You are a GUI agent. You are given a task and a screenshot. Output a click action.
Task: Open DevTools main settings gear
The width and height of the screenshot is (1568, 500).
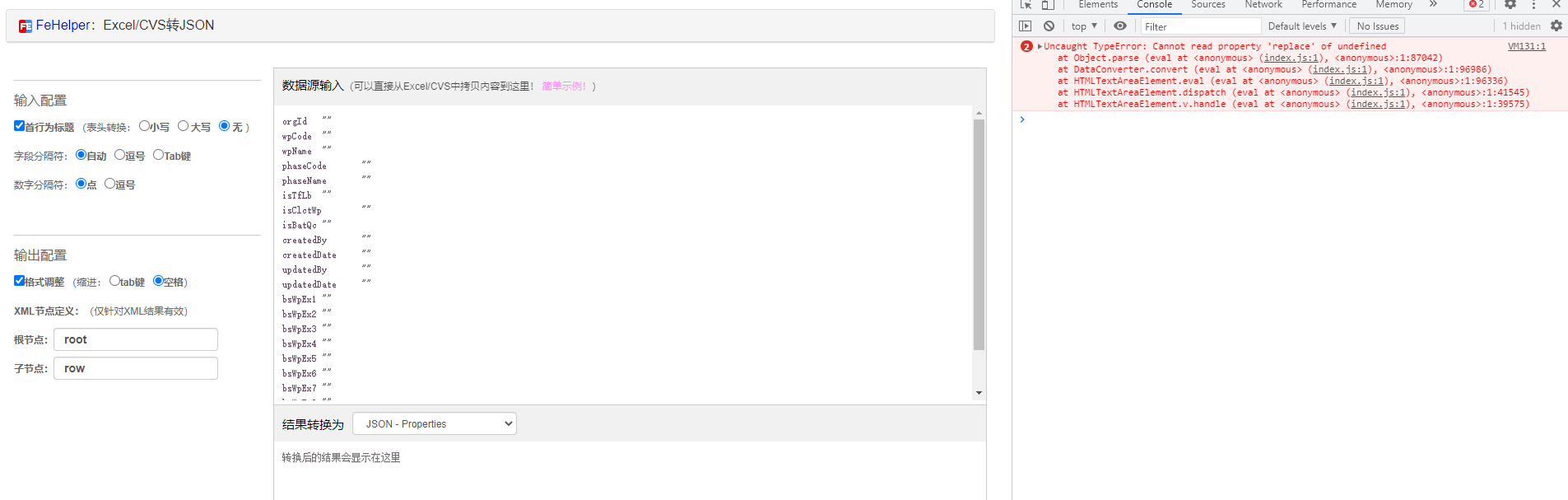1510,5
